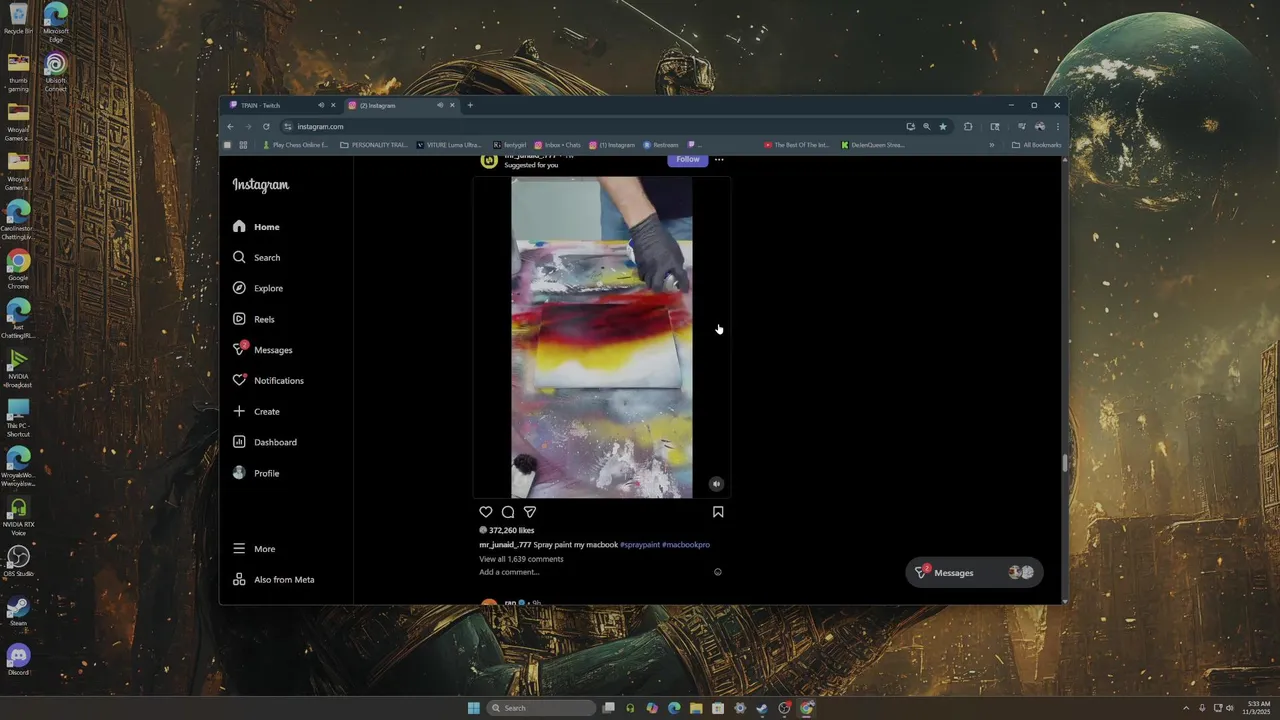Open Play Chess Online bookmark
Image resolution: width=1280 pixels, height=720 pixels.
(295, 145)
